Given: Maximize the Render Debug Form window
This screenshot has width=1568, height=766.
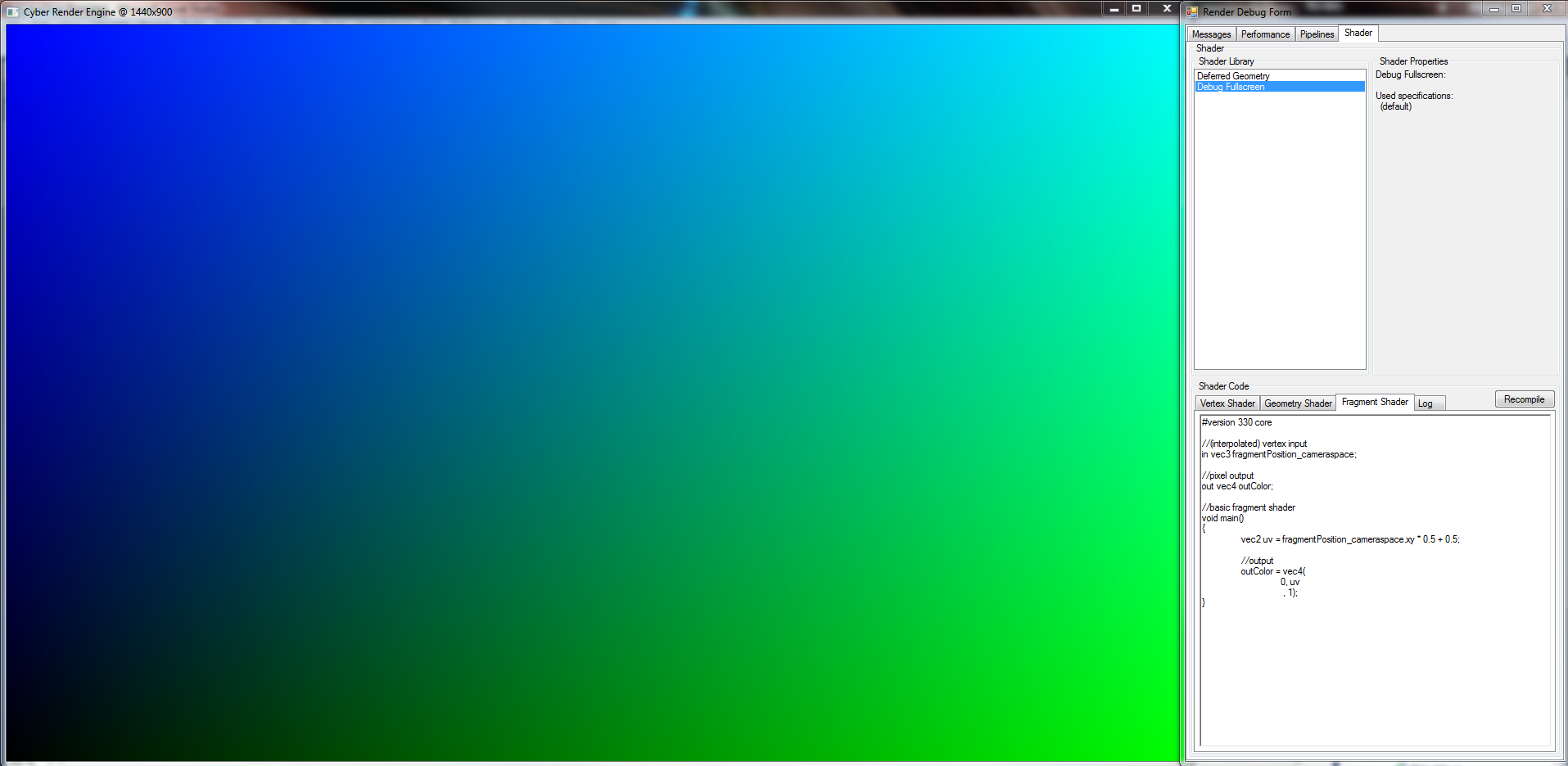Looking at the screenshot, I should [1516, 9].
